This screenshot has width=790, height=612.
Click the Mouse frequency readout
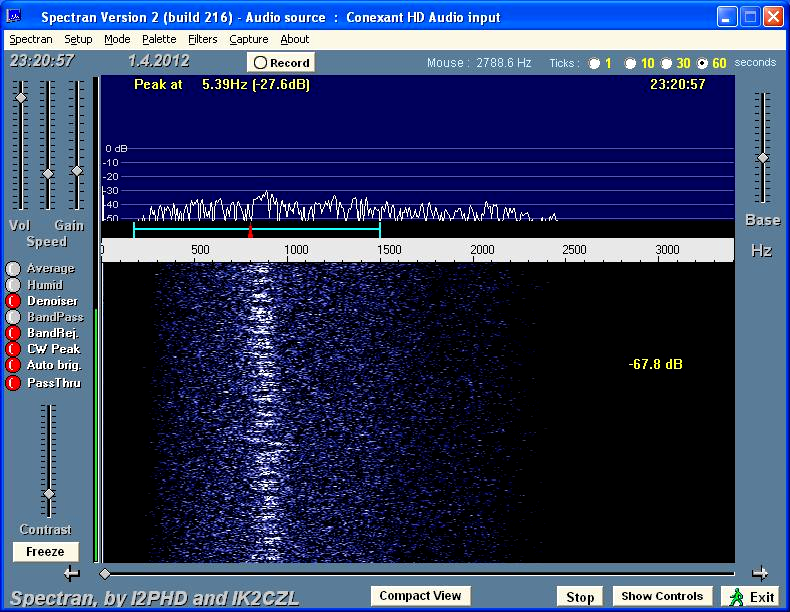pos(479,63)
